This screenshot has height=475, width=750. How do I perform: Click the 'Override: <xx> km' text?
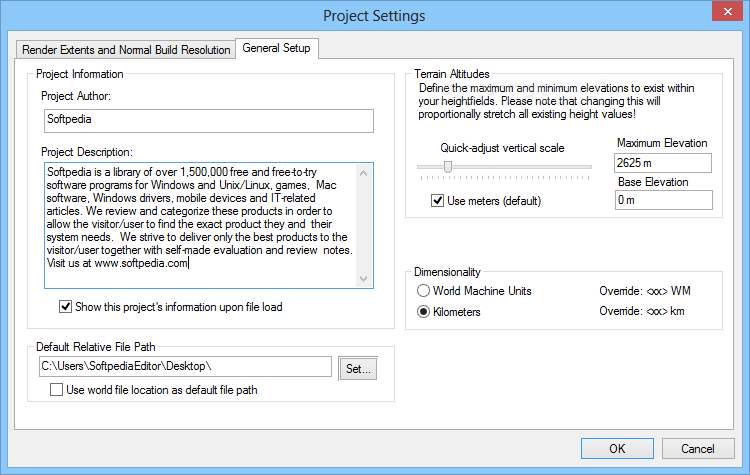click(x=641, y=311)
